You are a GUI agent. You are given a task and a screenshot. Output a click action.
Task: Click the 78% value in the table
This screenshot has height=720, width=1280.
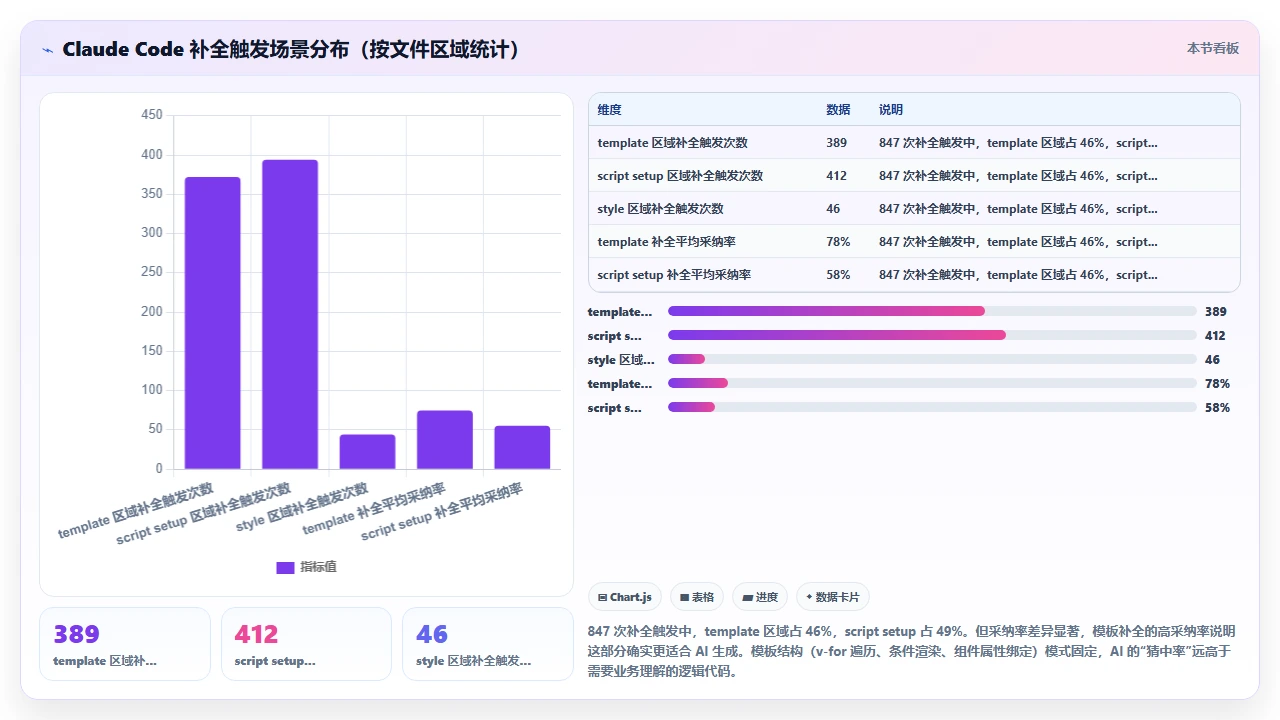tap(839, 242)
